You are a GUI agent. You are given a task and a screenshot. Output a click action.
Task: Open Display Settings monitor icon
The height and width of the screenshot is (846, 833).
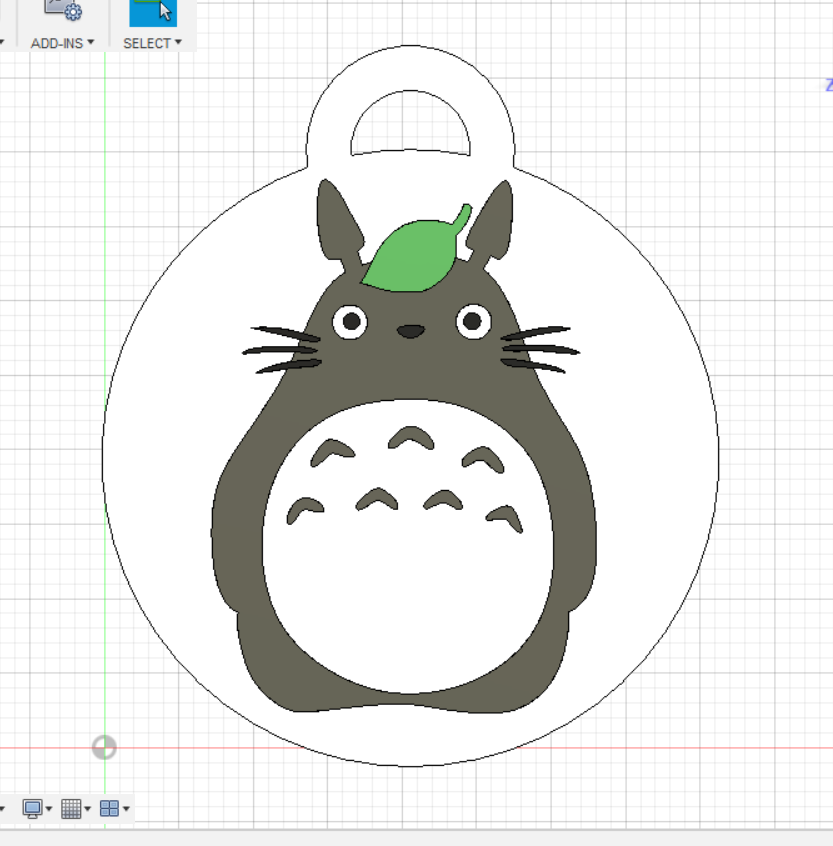32,808
